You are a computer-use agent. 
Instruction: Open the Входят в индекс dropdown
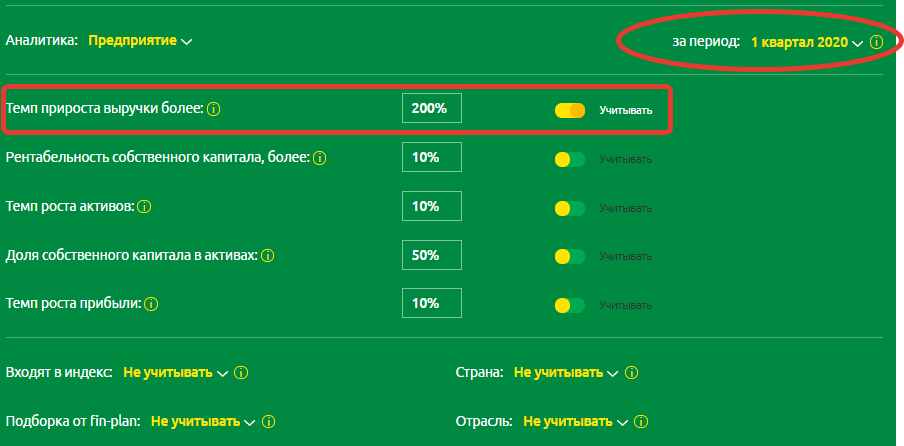176,373
